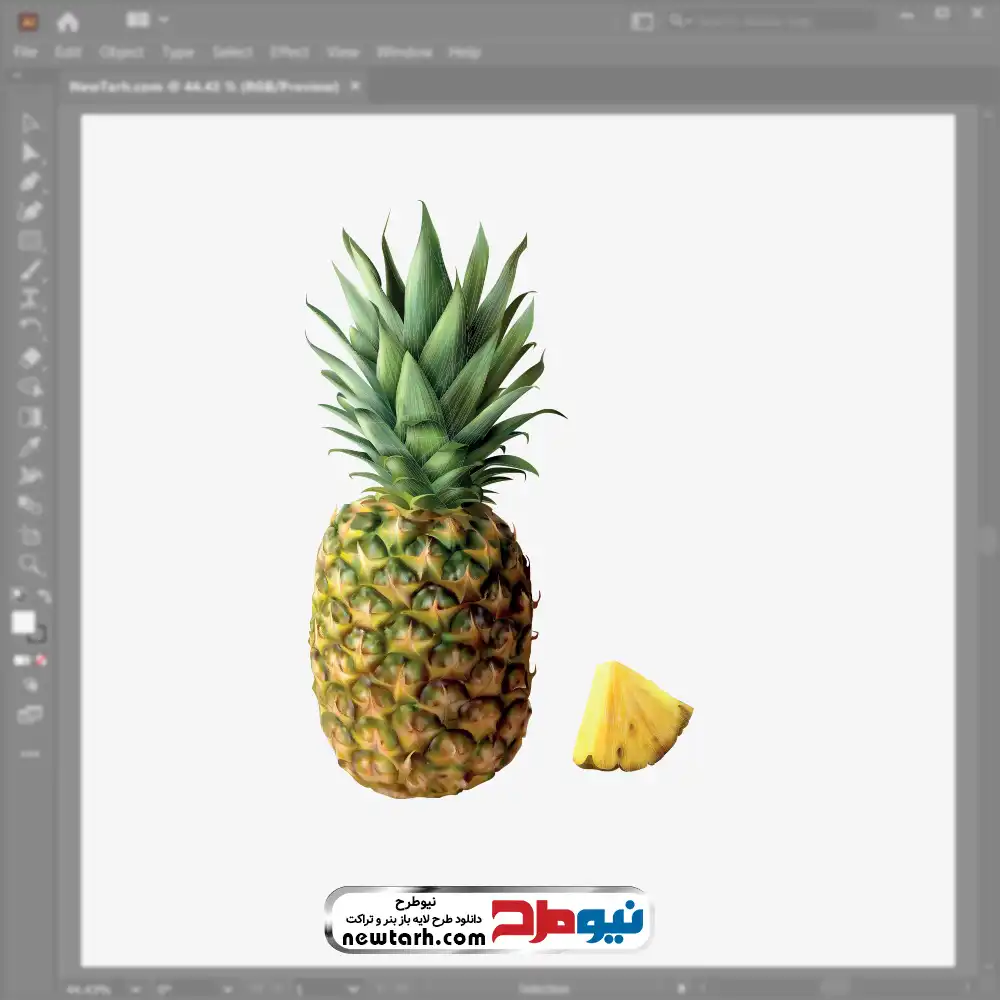Click the white Fill color swatch
Image resolution: width=1000 pixels, height=1000 pixels.
coord(23,623)
